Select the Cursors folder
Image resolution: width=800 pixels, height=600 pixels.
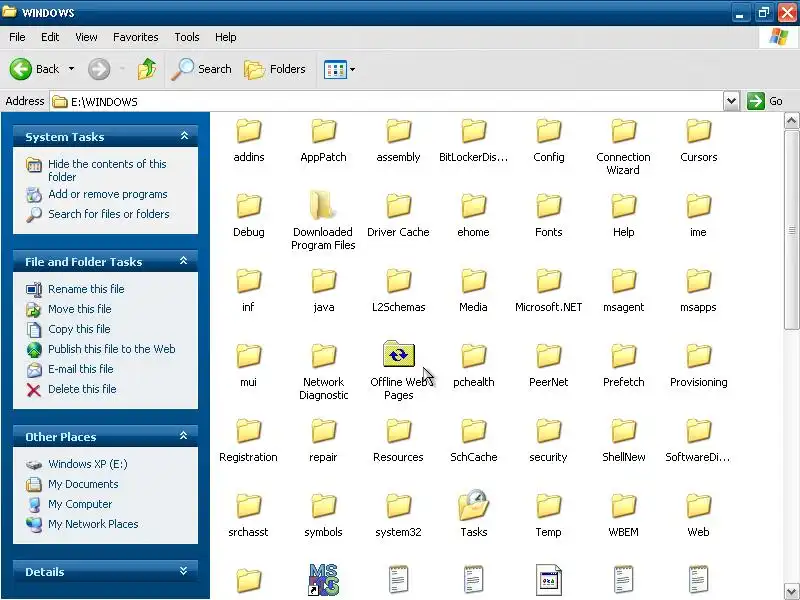(698, 140)
